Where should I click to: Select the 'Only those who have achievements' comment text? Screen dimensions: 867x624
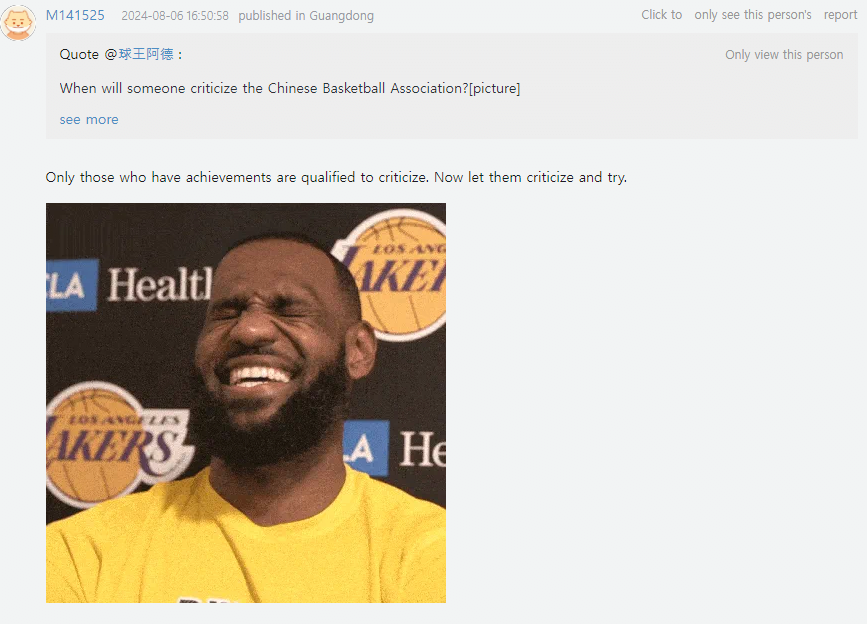336,177
